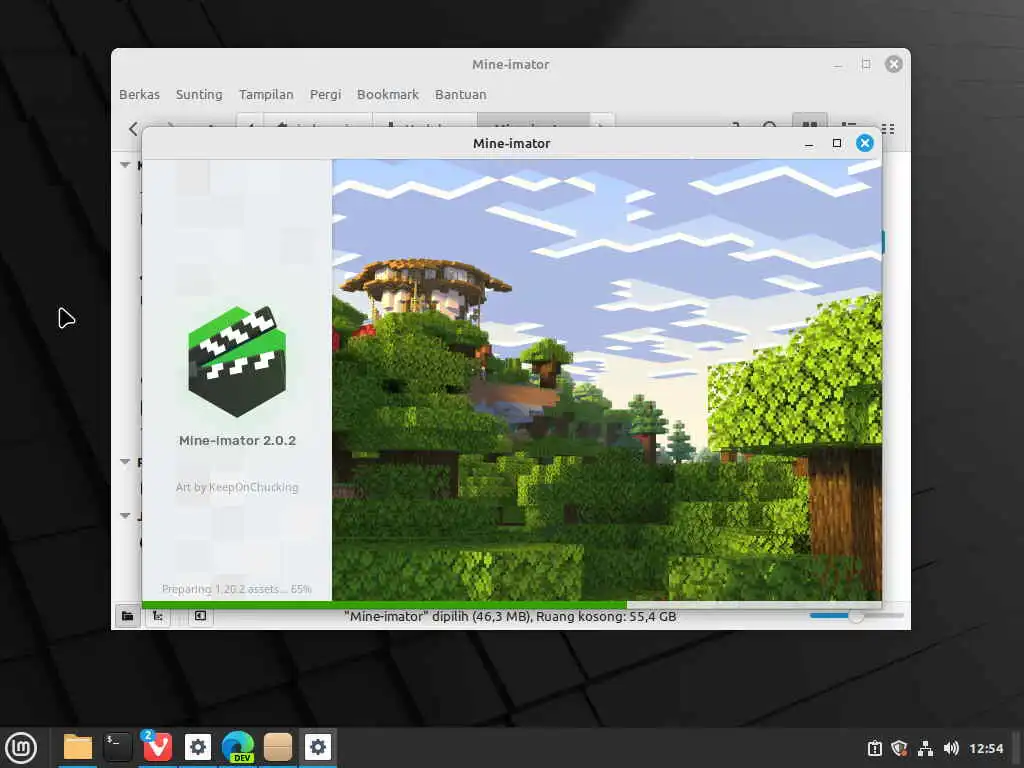Screen dimensions: 1024x768
Task: Close the file manager window
Action: tap(894, 64)
